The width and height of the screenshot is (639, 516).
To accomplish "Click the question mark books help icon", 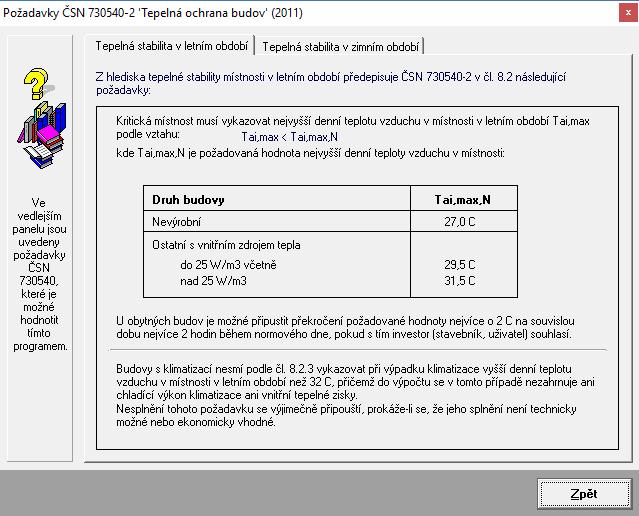I will (41, 118).
